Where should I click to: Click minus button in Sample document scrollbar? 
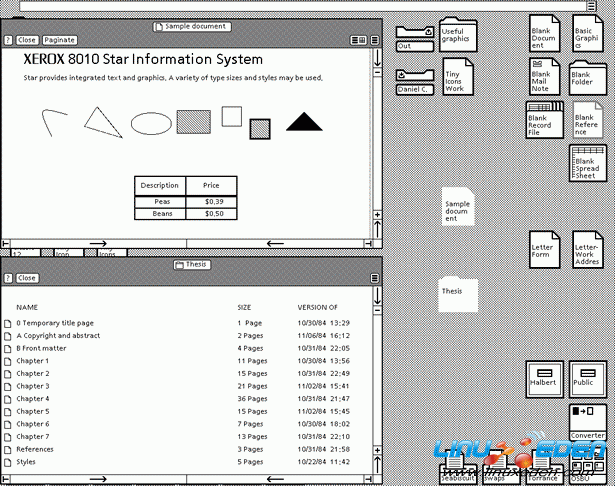[x=377, y=73]
